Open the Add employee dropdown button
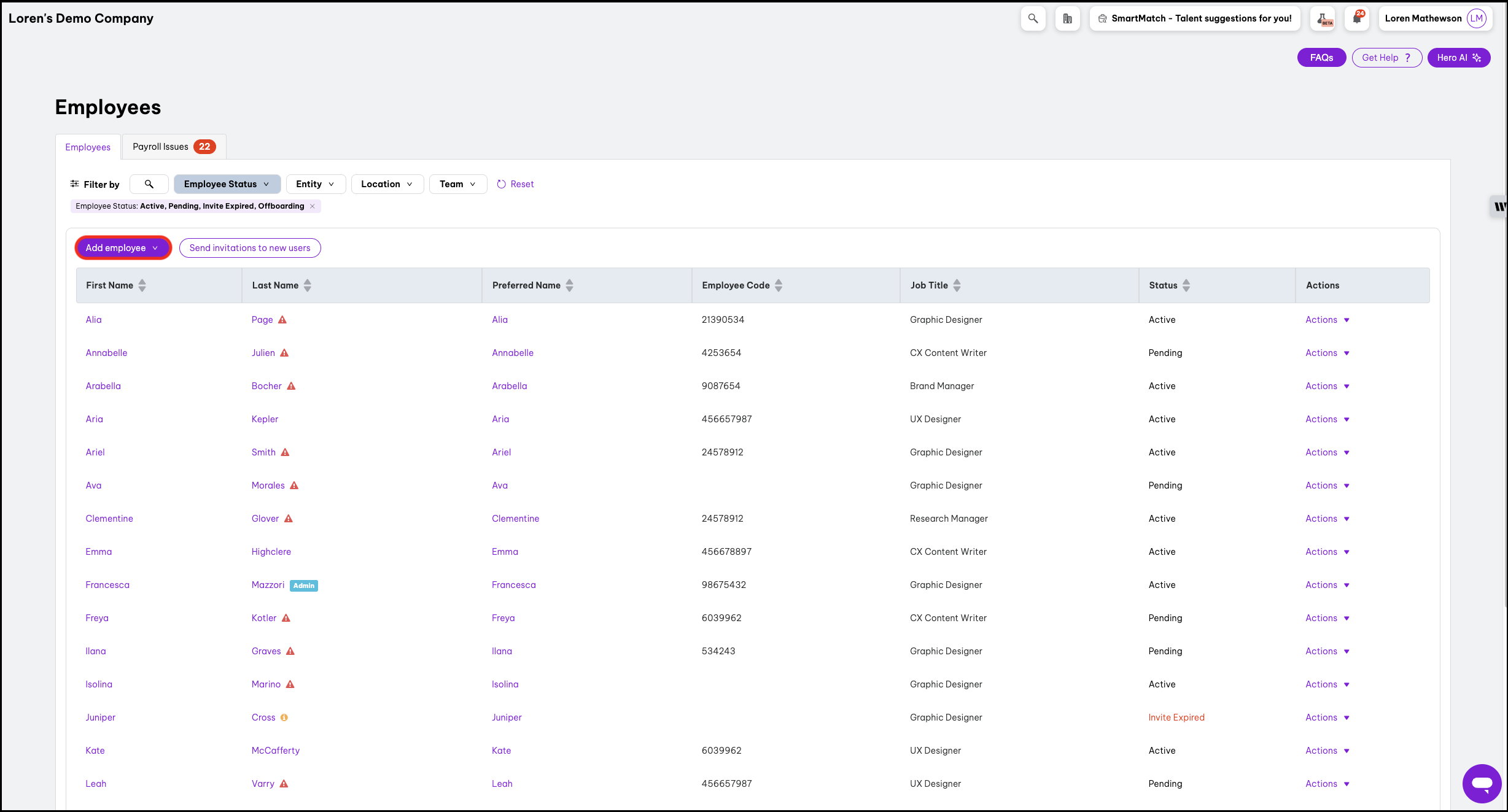The width and height of the screenshot is (1508, 812). coord(122,248)
